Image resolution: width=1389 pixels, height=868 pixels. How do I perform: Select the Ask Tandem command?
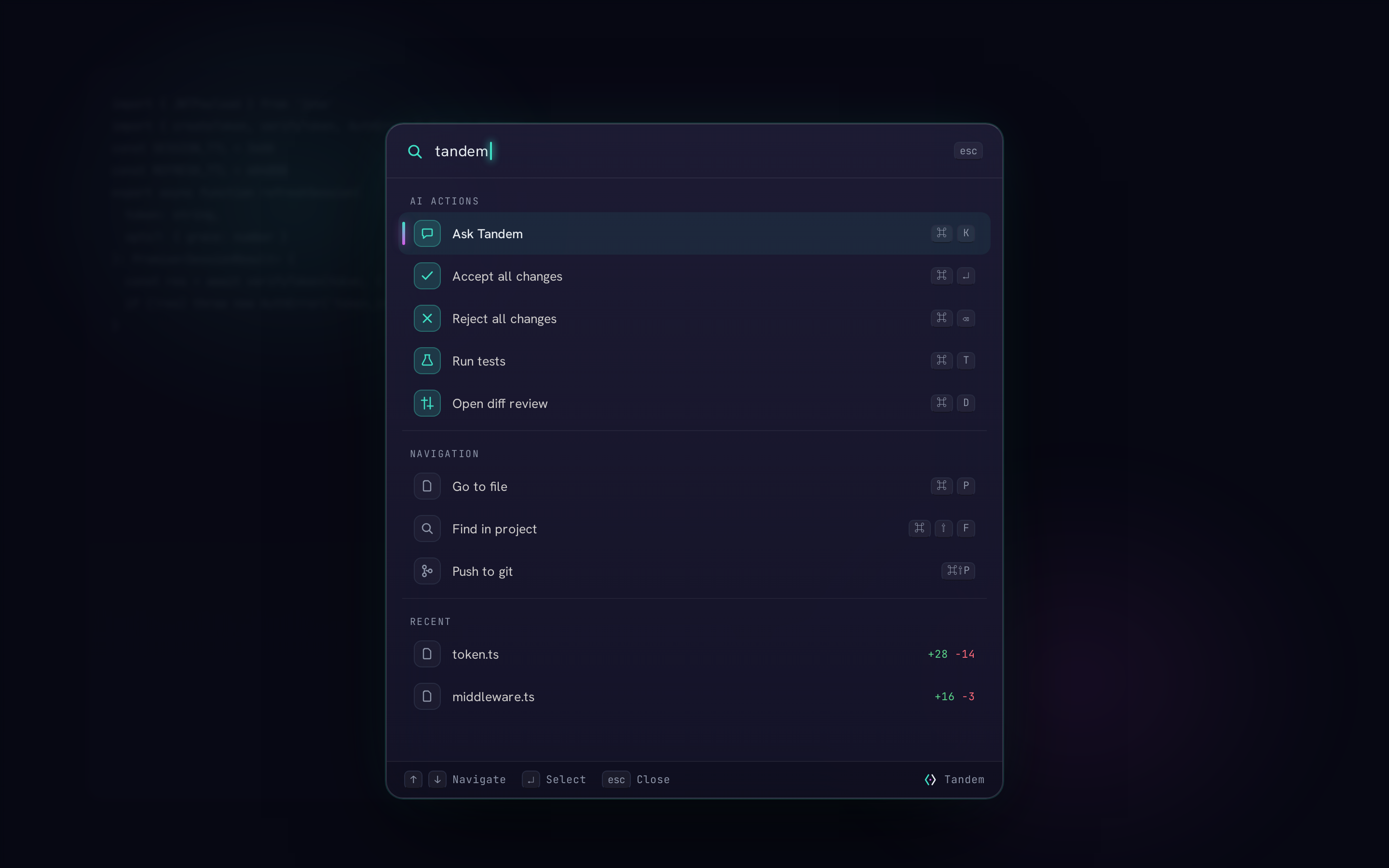tap(694, 234)
